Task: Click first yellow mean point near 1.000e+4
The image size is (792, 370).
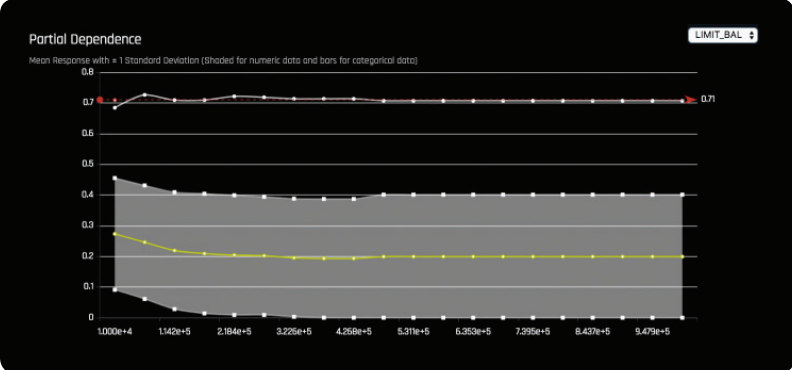Action: tap(115, 234)
